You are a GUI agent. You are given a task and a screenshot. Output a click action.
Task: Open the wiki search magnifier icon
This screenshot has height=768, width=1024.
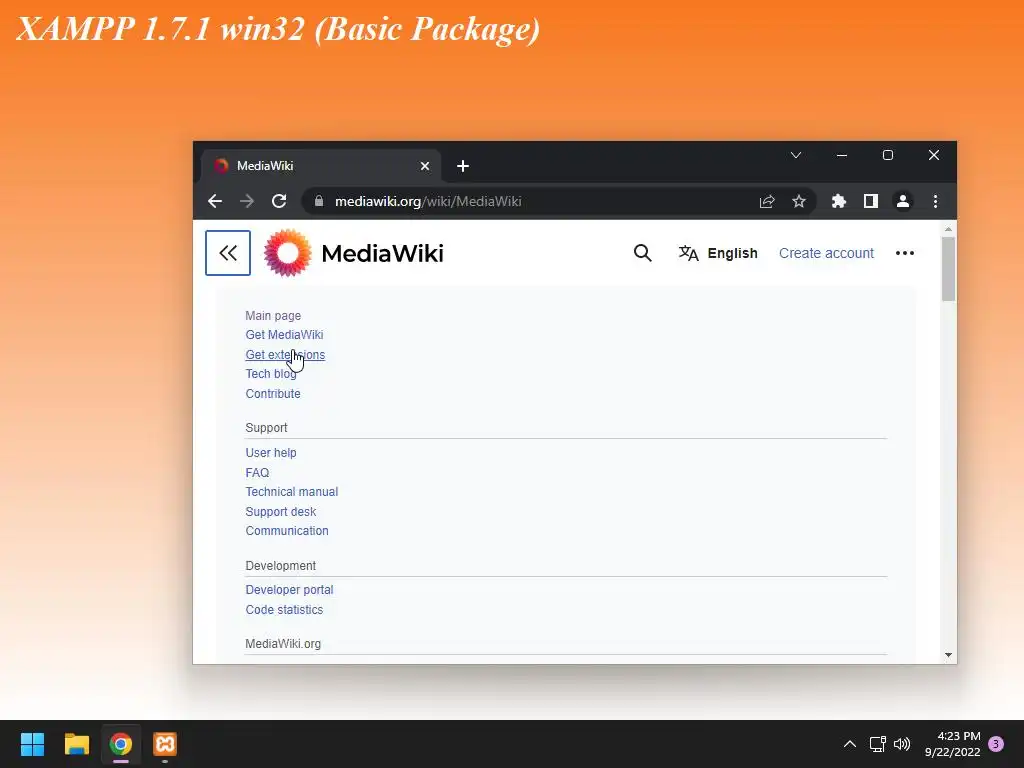pyautogui.click(x=643, y=253)
